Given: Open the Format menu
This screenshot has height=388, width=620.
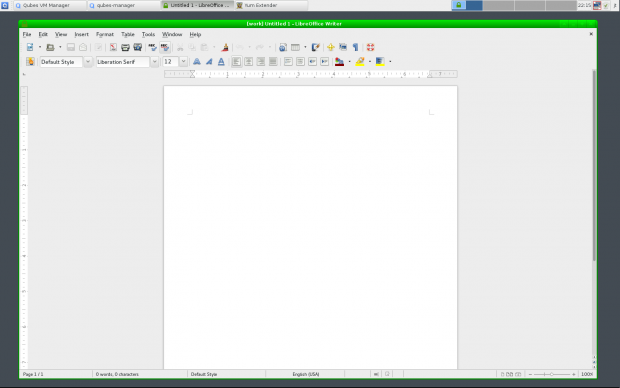Looking at the screenshot, I should coord(105,34).
